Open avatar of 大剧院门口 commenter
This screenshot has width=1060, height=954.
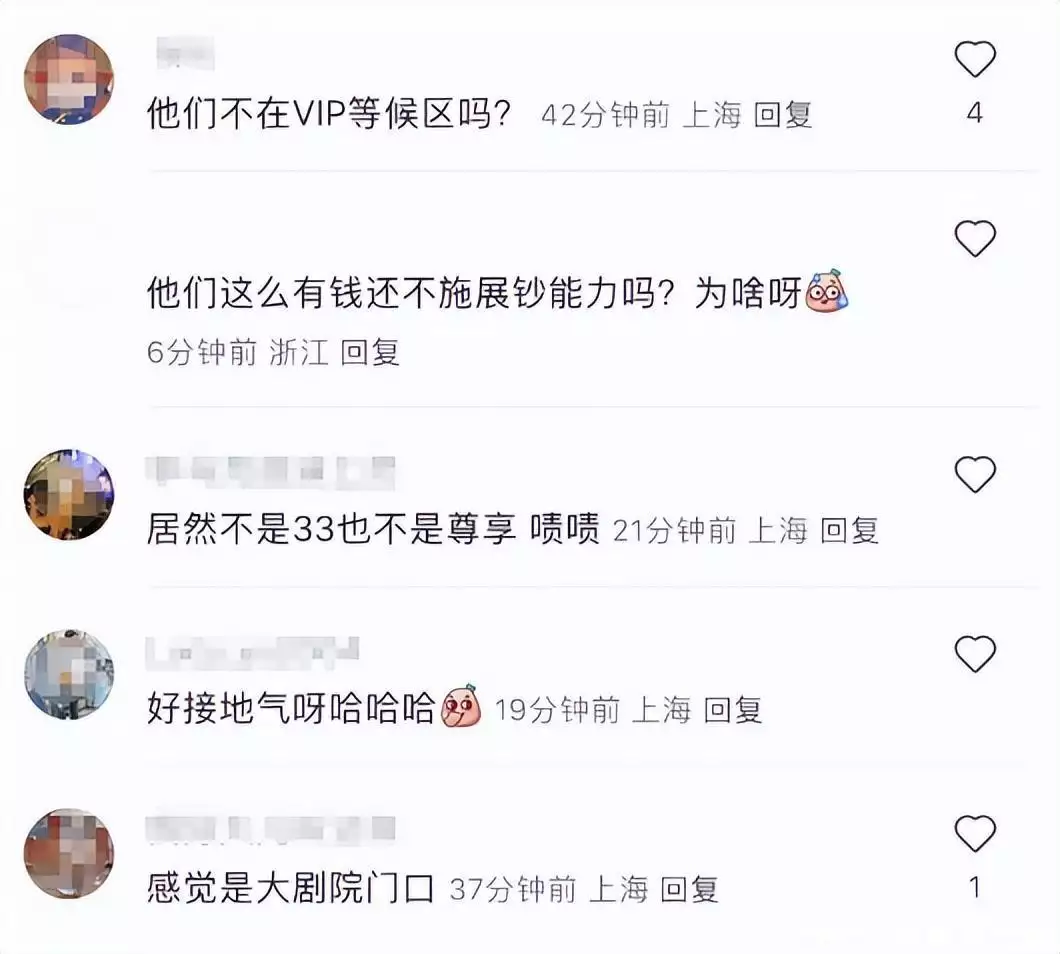tap(69, 853)
